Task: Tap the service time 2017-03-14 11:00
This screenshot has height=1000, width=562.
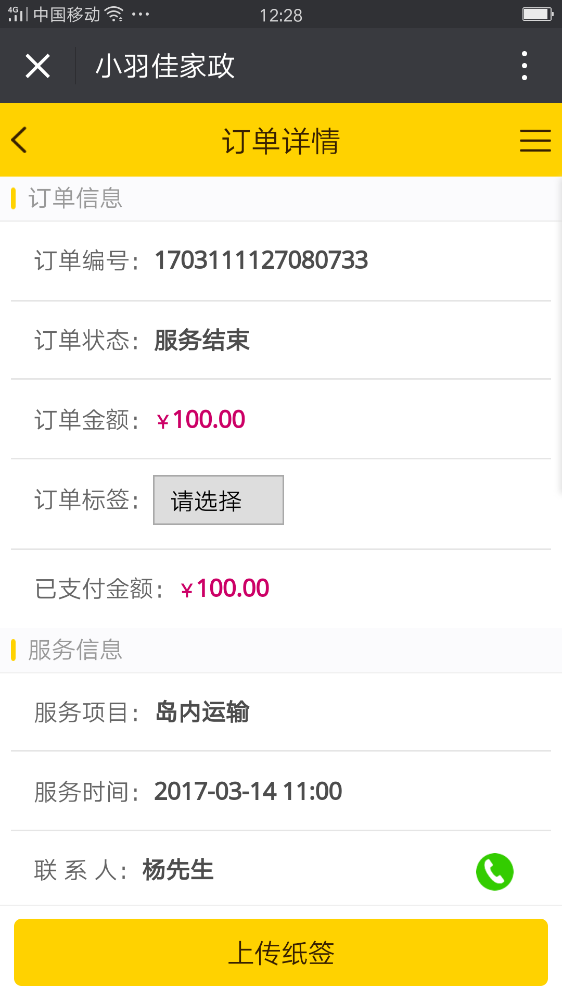Action: pos(248,791)
